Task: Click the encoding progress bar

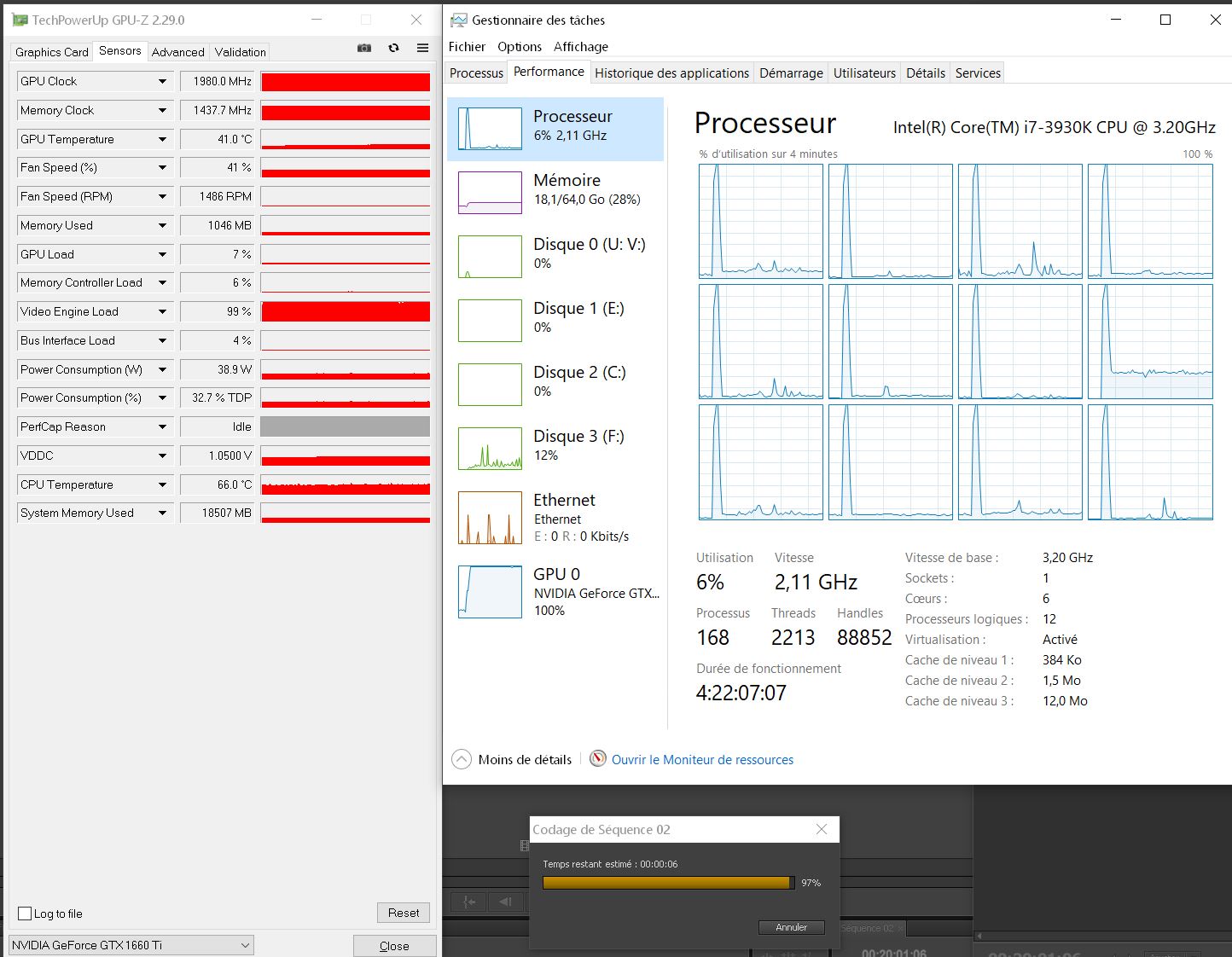Action: [667, 883]
